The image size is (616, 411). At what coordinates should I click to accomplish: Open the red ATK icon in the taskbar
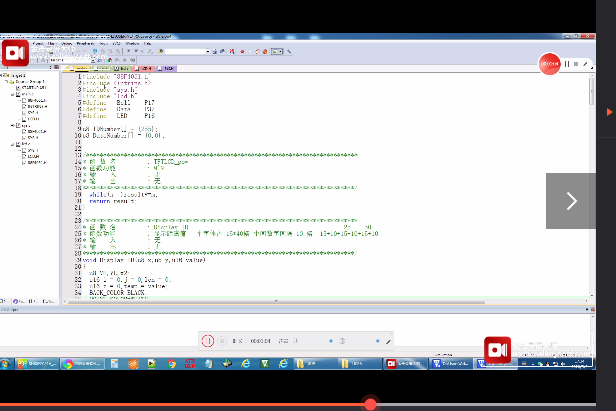[x=190, y=364]
